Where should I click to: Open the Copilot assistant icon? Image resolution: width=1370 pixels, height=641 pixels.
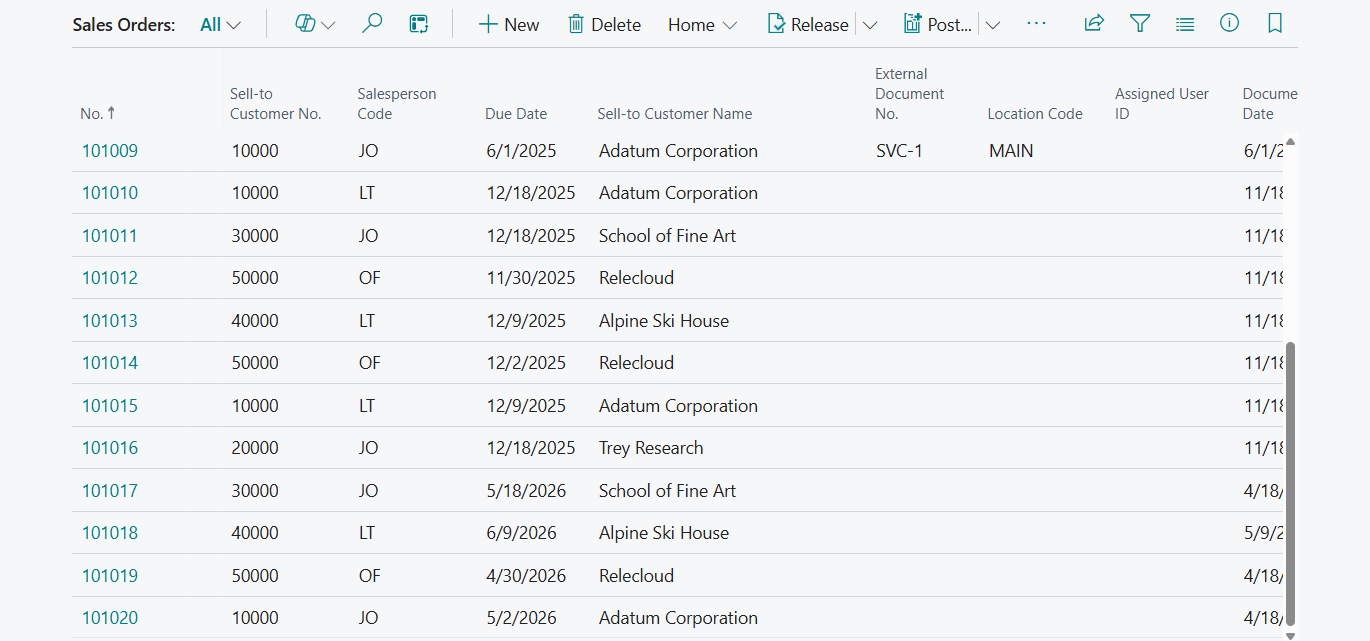(x=308, y=23)
